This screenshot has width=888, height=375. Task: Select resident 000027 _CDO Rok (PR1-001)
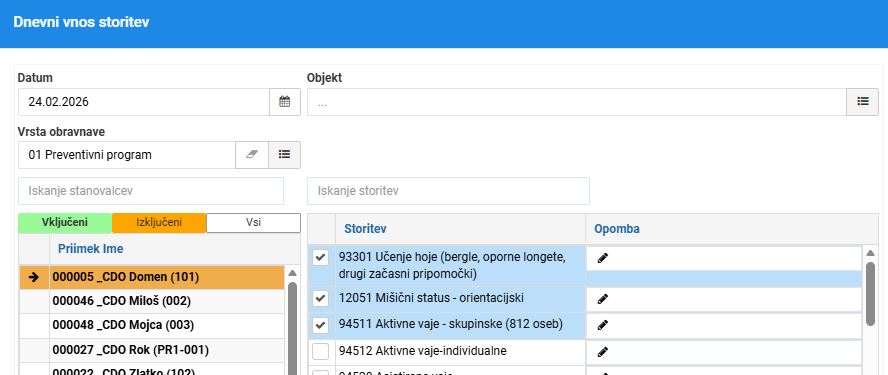click(x=152, y=350)
